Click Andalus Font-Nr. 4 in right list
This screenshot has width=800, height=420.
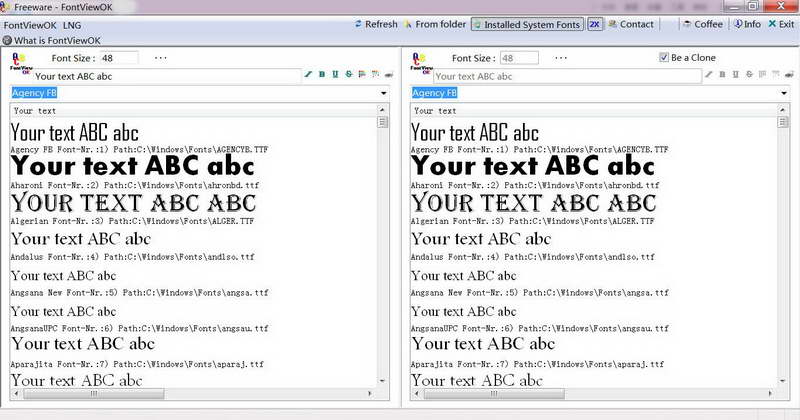[x=533, y=257]
